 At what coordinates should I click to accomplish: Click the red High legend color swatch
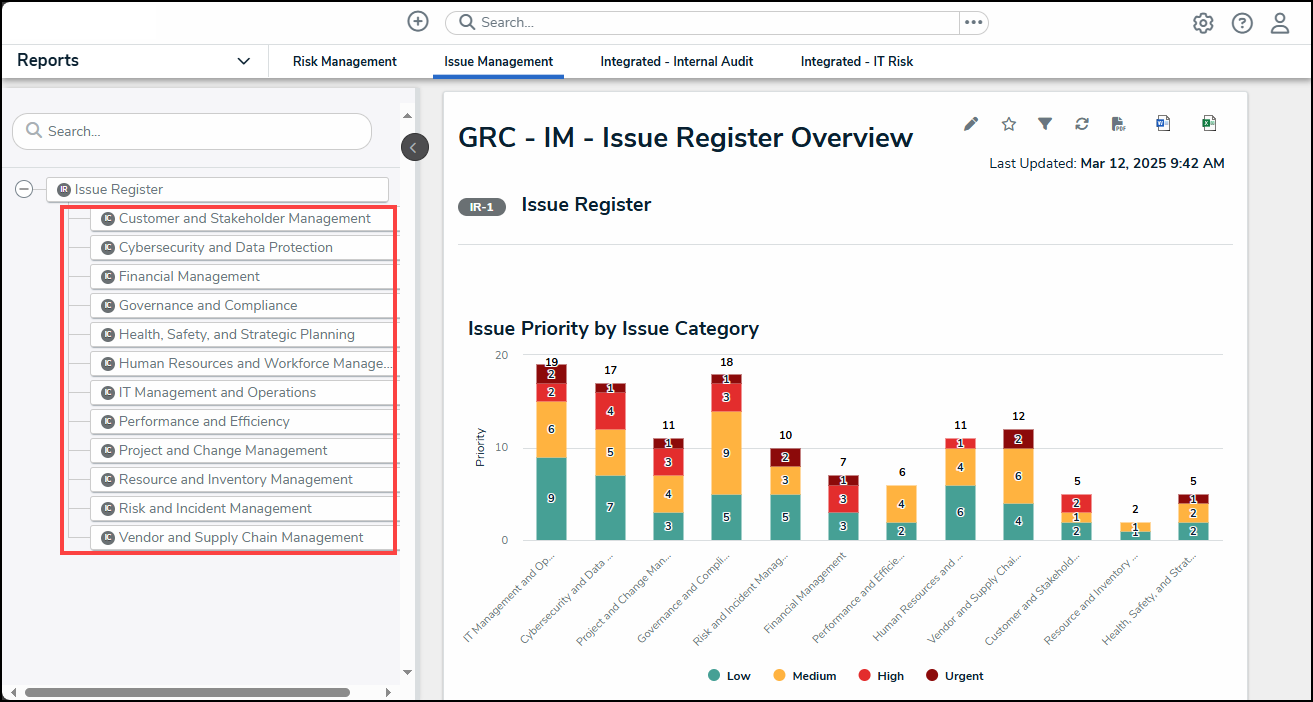click(864, 676)
